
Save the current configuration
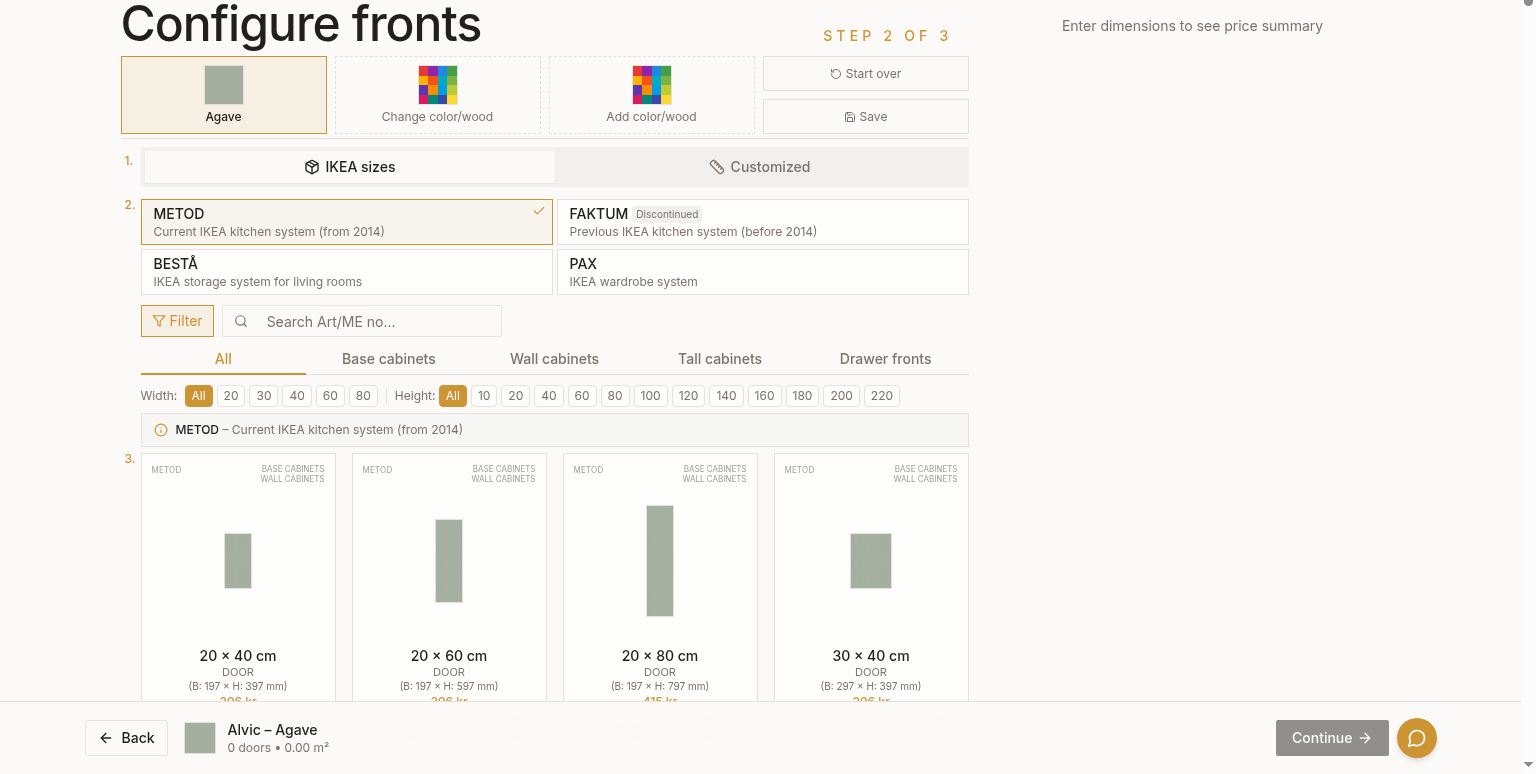(866, 117)
